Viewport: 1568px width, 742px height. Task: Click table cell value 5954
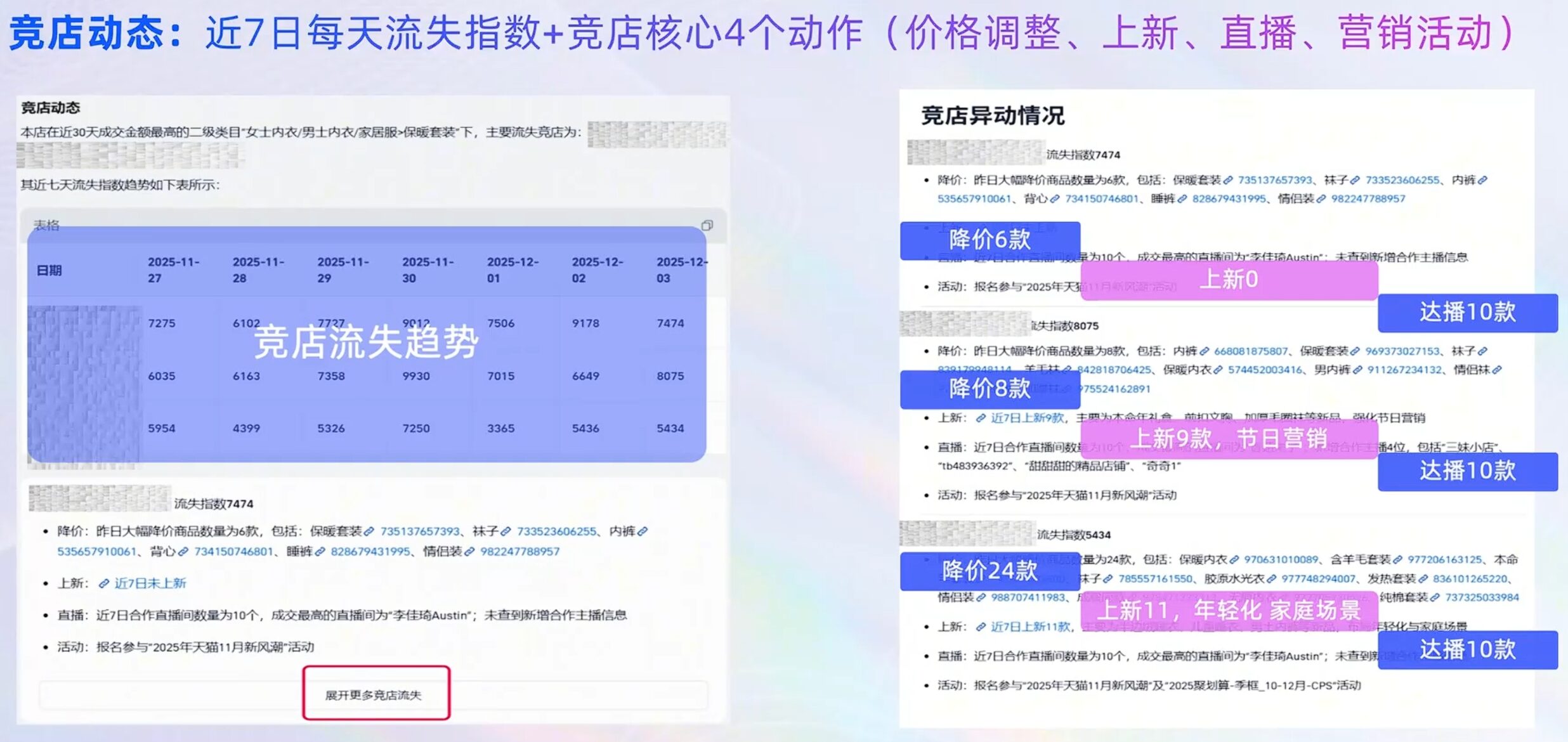(162, 429)
